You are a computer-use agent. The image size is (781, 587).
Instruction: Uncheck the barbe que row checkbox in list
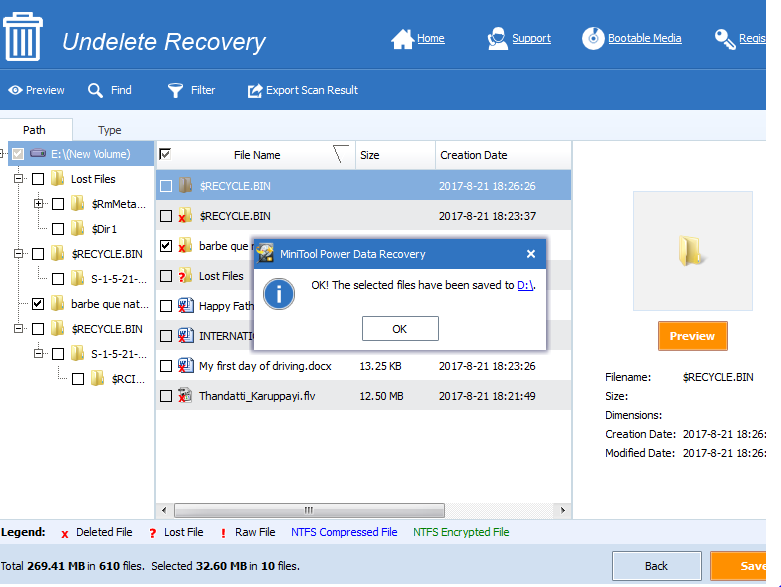coord(166,245)
